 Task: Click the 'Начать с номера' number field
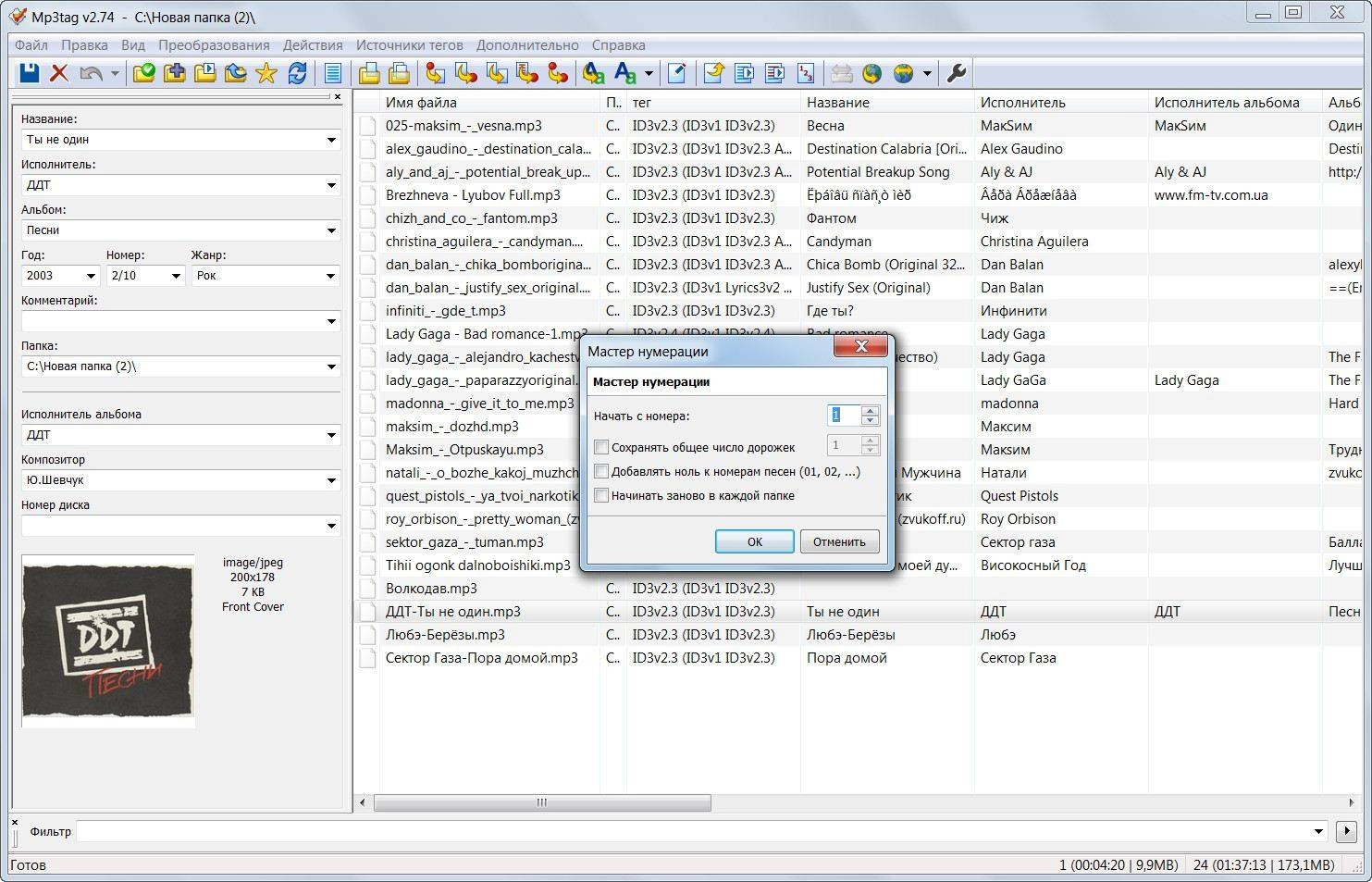click(x=844, y=416)
